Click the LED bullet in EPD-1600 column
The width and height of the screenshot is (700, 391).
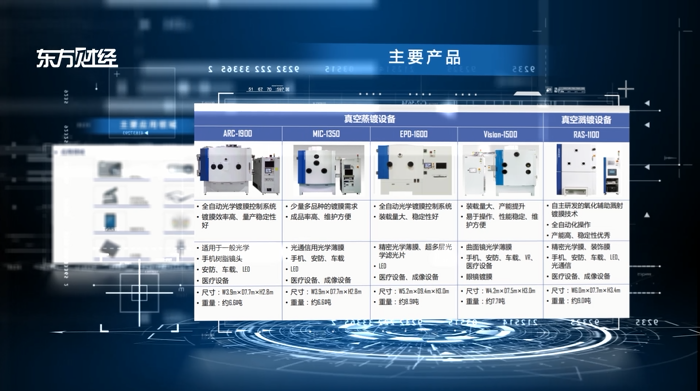[x=383, y=266]
